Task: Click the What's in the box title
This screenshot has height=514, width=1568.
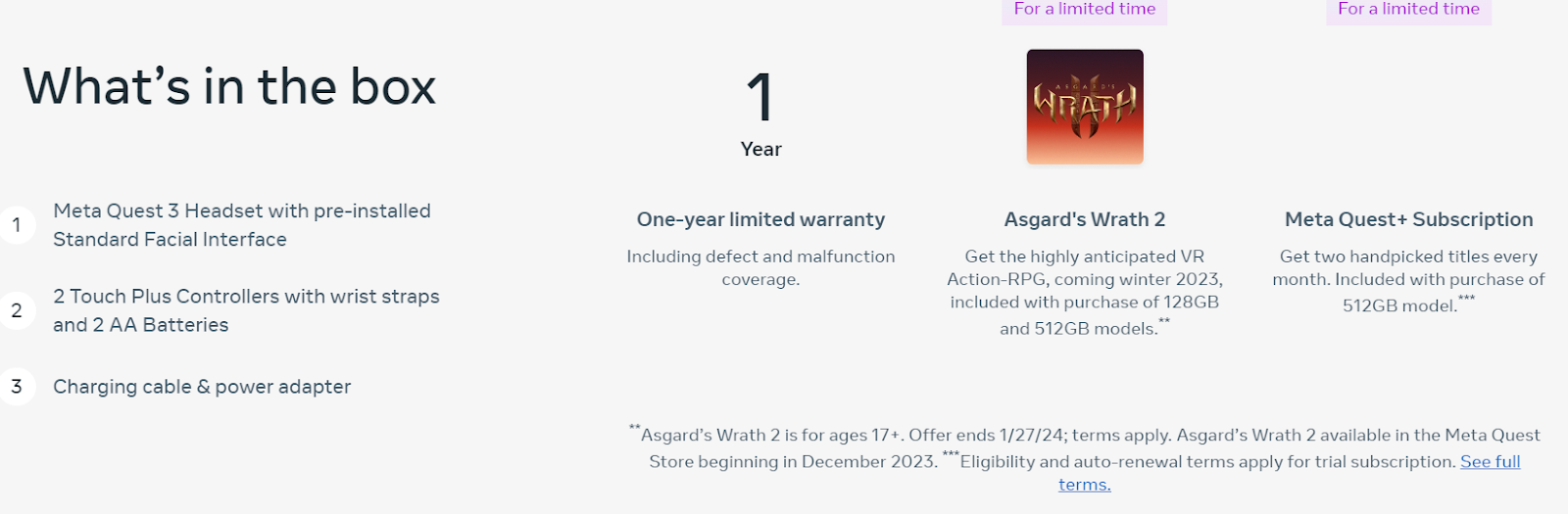Action: tap(229, 87)
